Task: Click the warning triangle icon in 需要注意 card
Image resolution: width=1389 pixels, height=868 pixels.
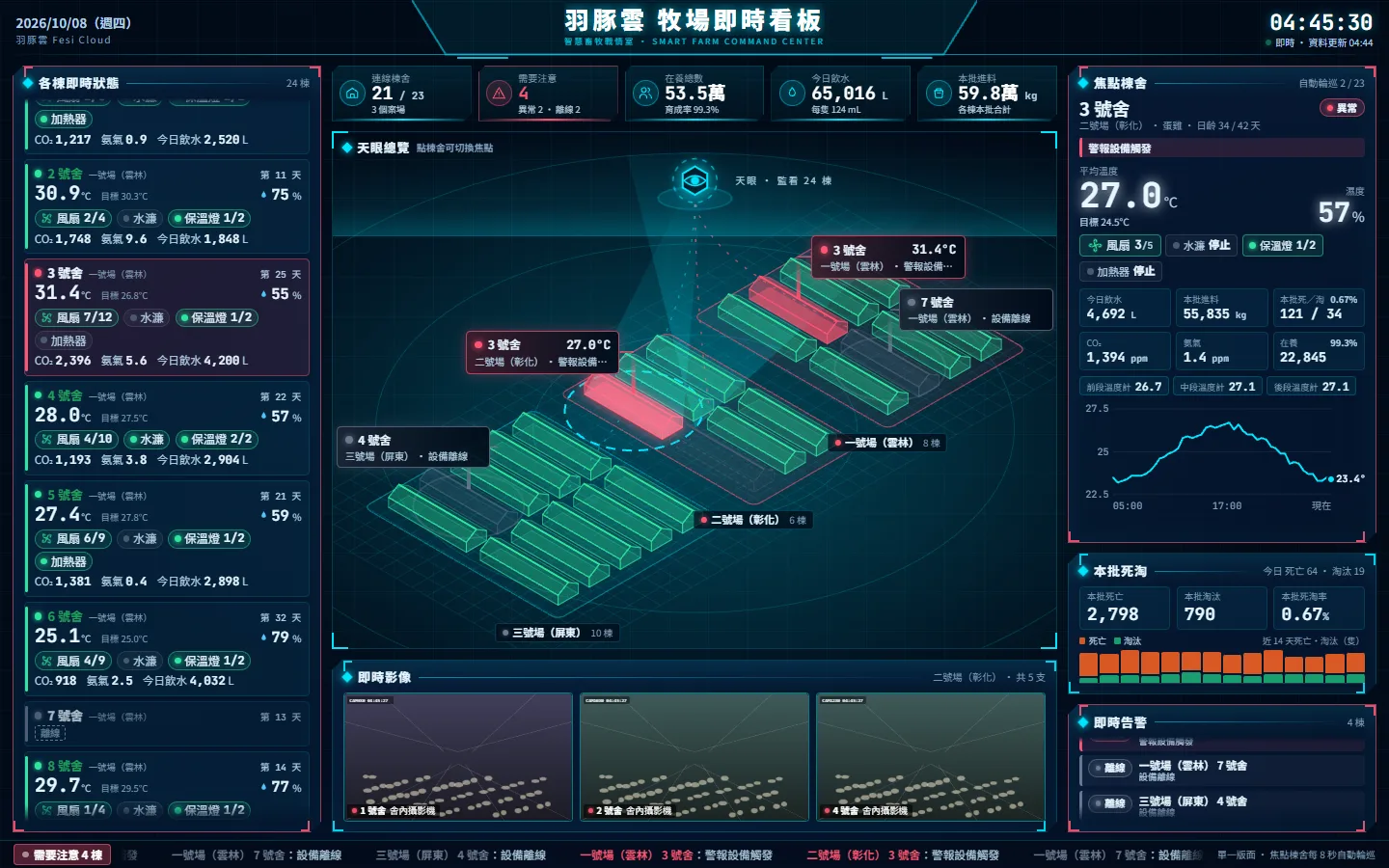Action: pos(499,94)
